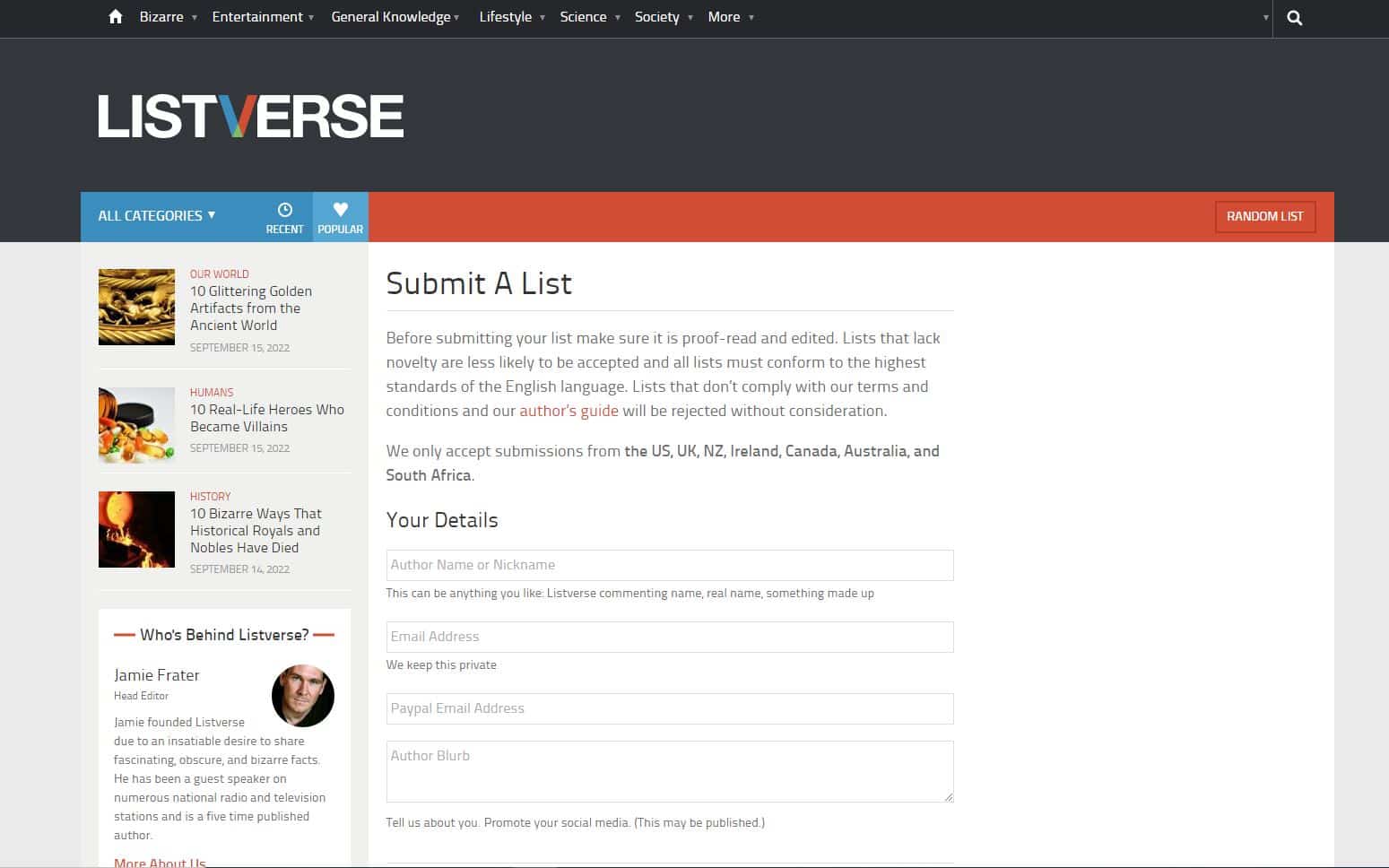Open Jamie Frater's profile photo
This screenshot has height=868, width=1389.
303,696
